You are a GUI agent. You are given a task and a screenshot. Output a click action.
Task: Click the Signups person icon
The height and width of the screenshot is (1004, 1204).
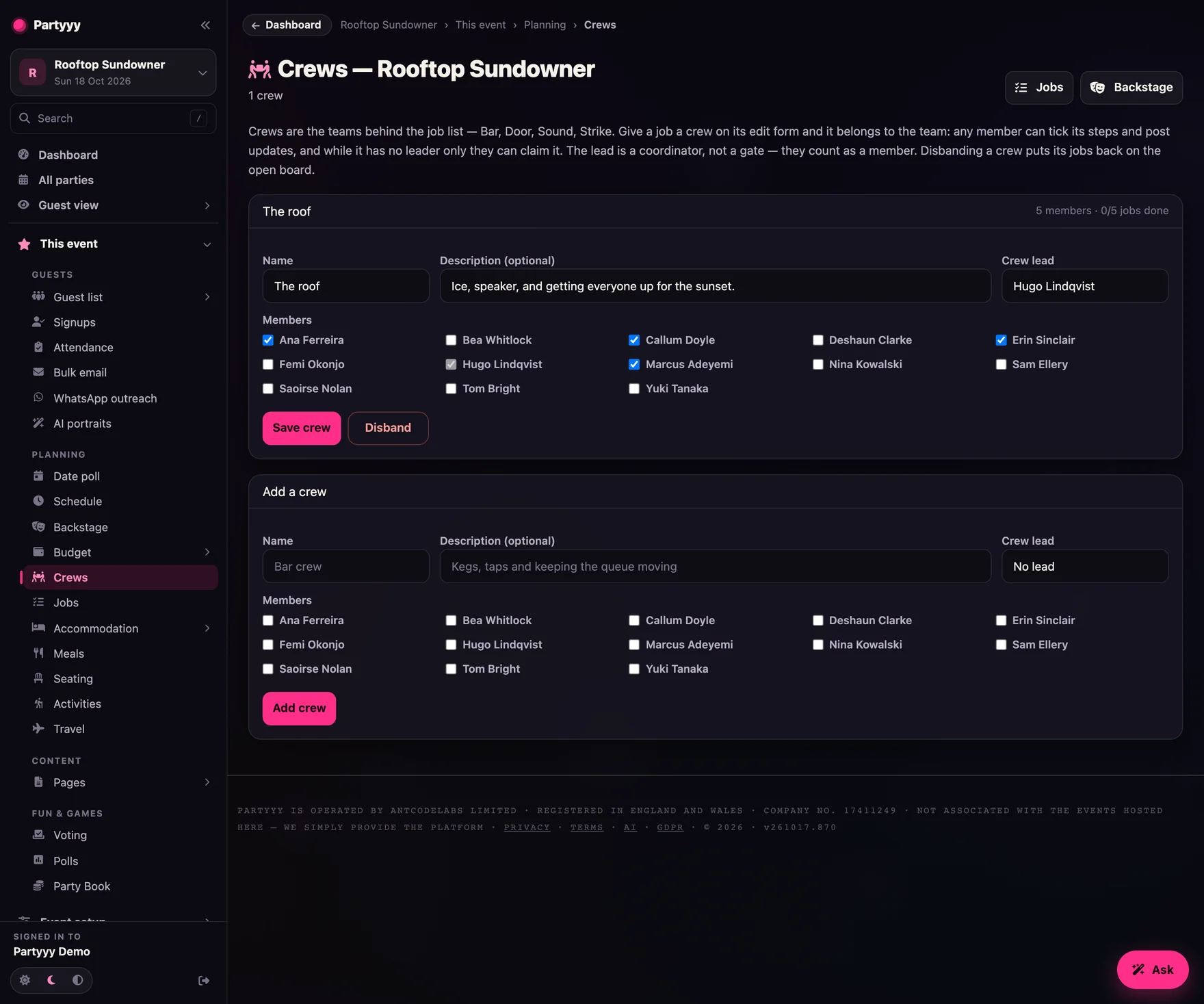(38, 322)
